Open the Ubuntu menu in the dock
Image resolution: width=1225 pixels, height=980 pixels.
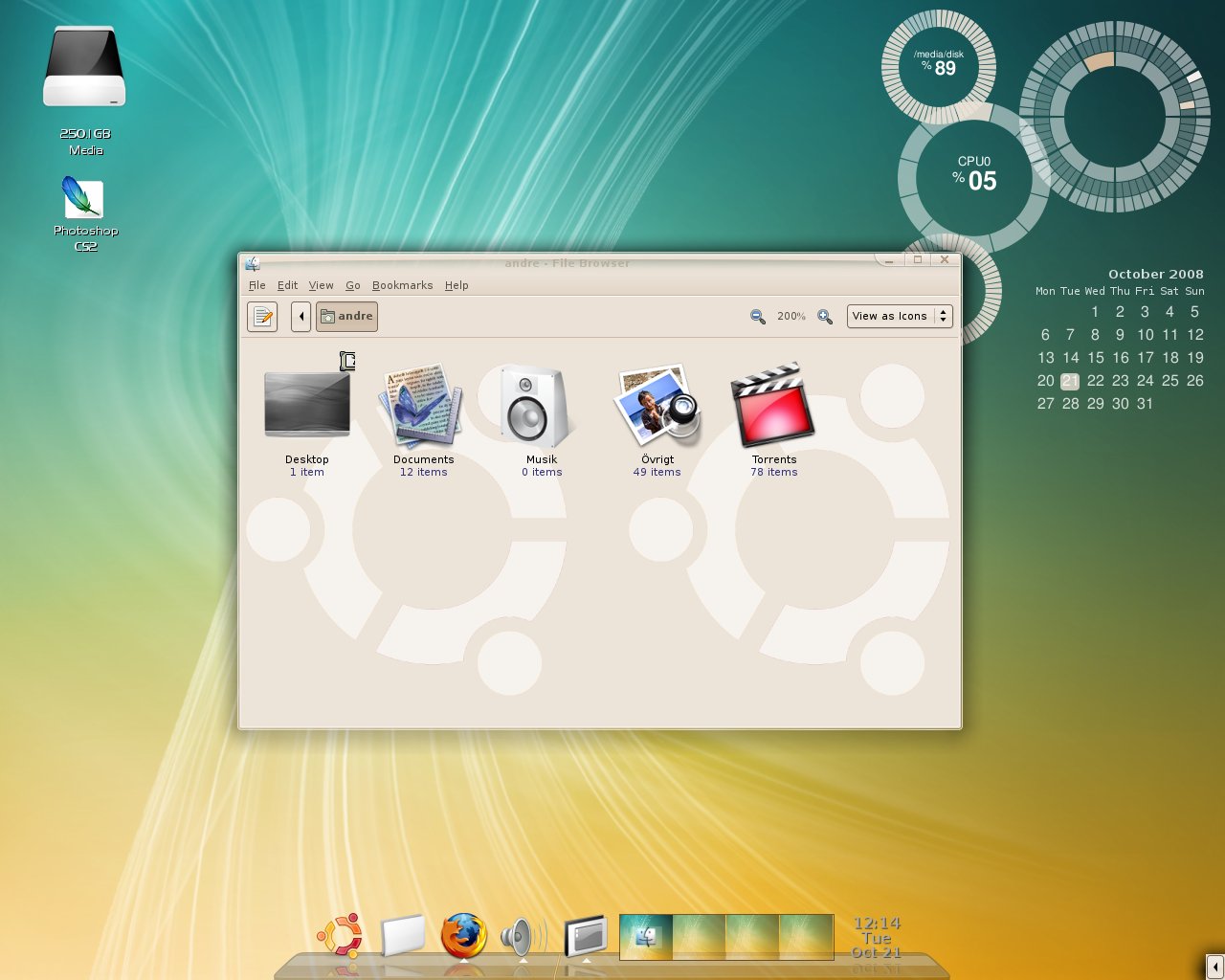pyautogui.click(x=340, y=935)
